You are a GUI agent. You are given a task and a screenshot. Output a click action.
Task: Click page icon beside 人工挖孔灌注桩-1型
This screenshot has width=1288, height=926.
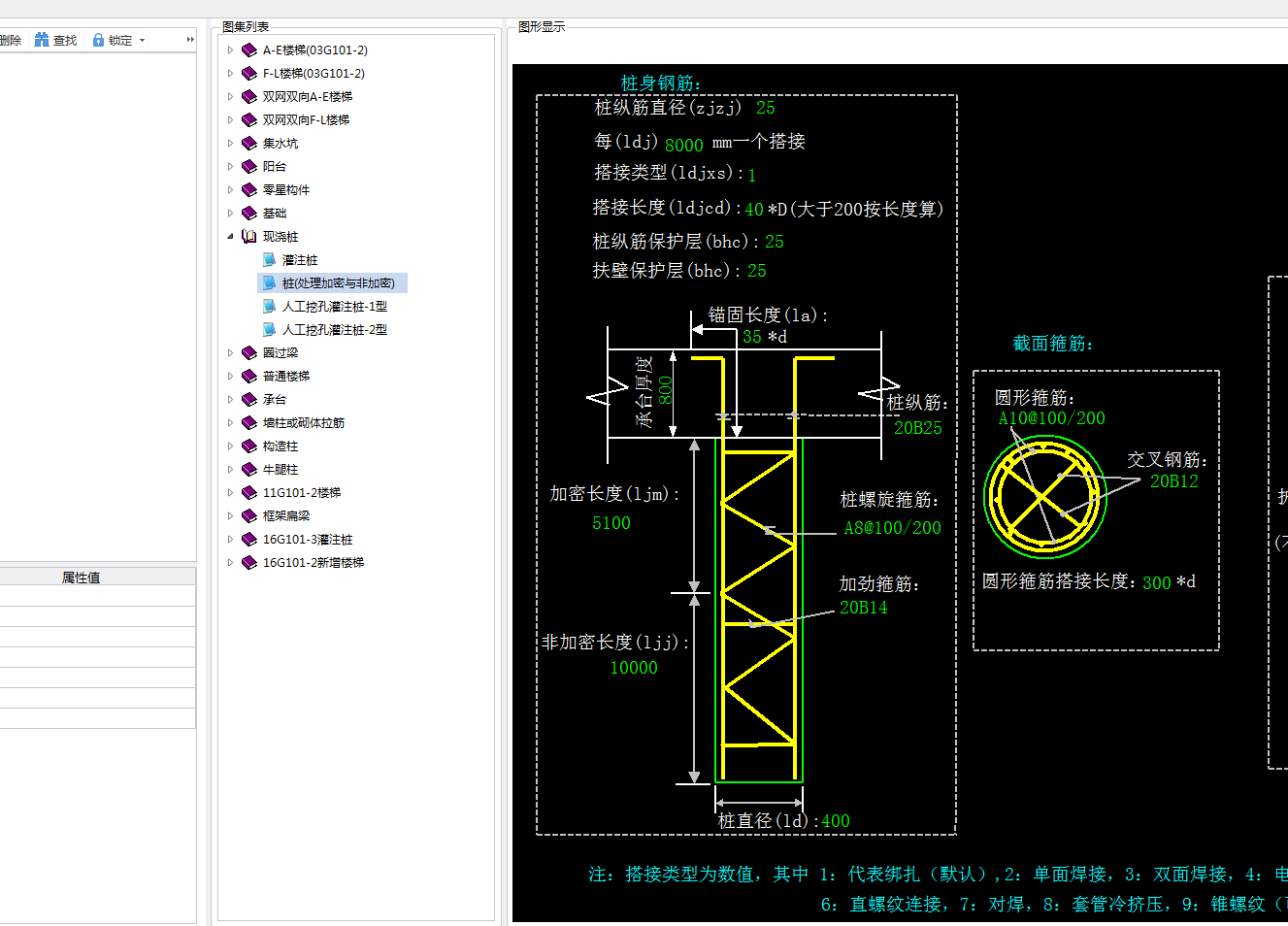(269, 306)
